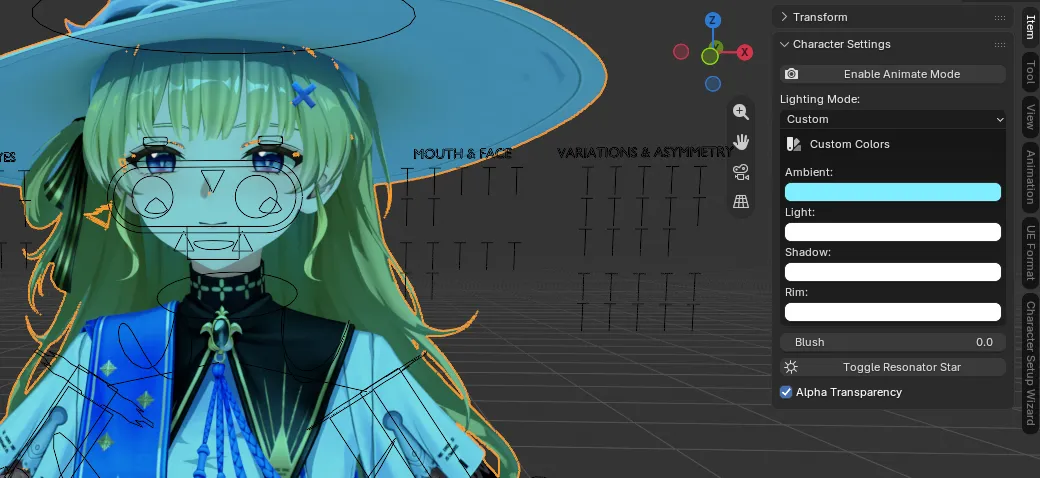This screenshot has height=478, width=1040.
Task: Click the Z axis on navigation gizmo
Action: (712, 20)
